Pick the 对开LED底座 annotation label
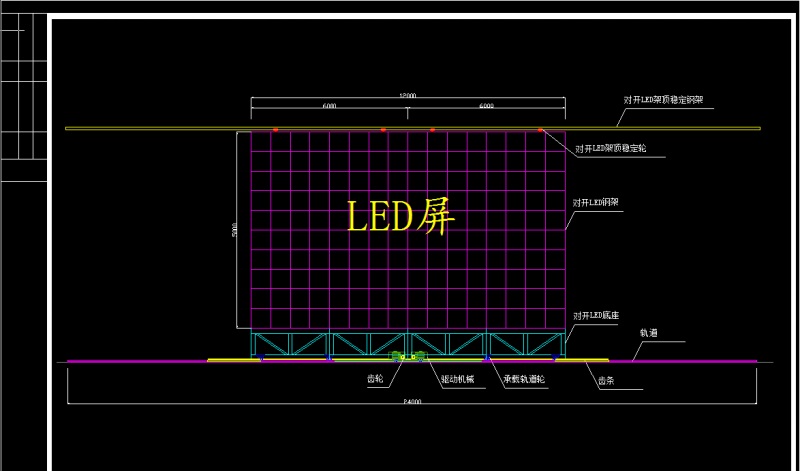Screen dimensions: 800x471 click(x=597, y=315)
